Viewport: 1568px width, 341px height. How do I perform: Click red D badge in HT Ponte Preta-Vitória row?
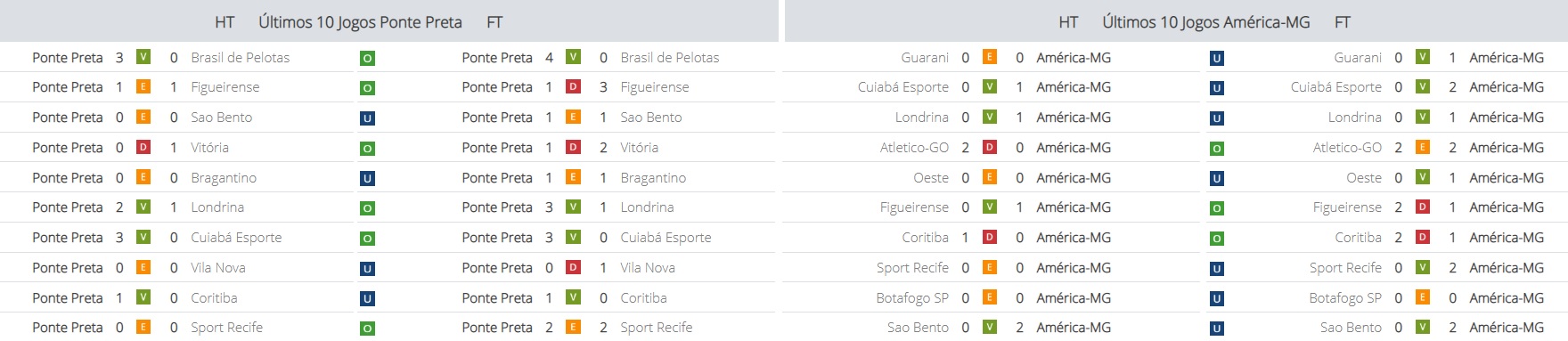coord(143,147)
